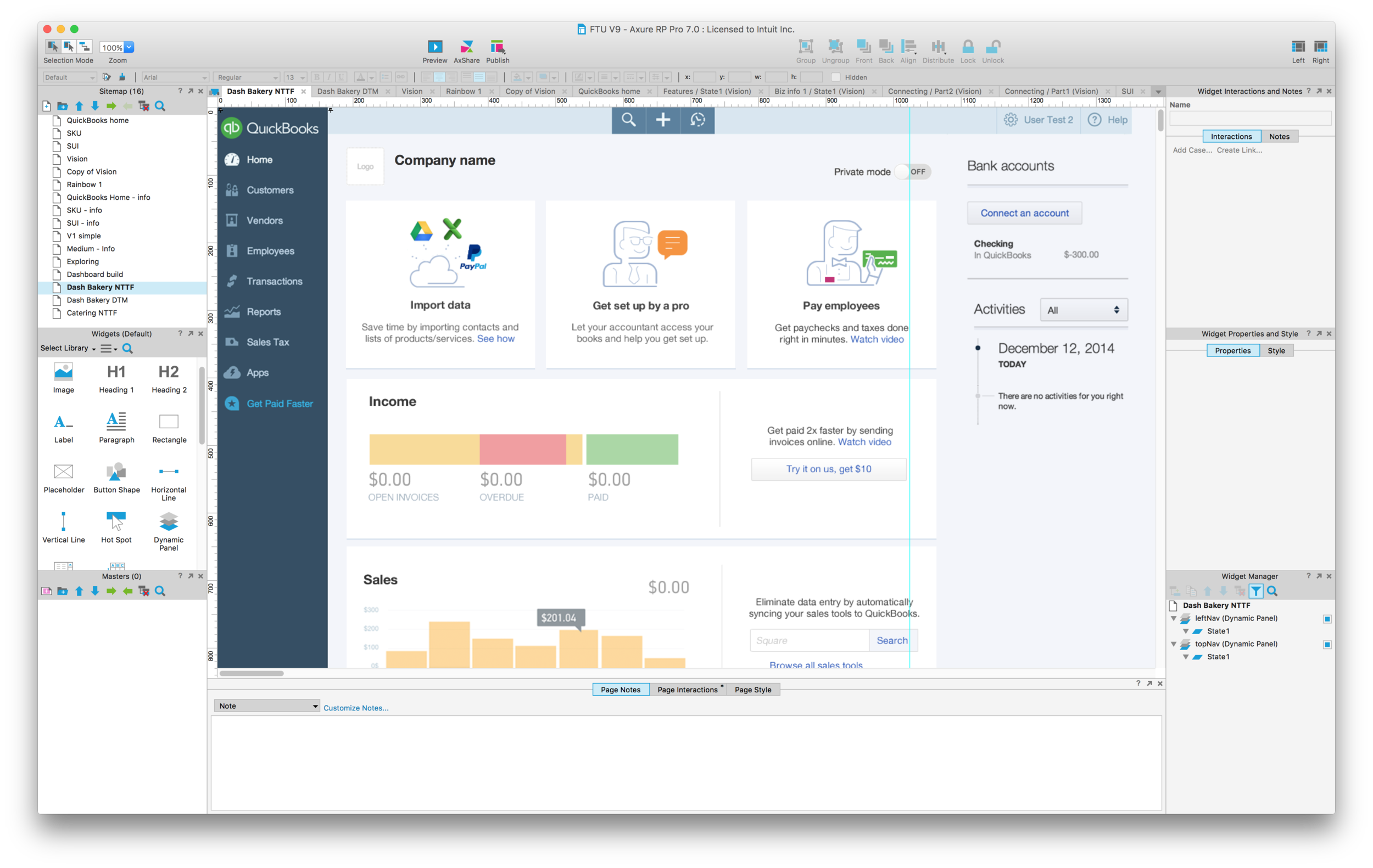The height and width of the screenshot is (868, 1373).
Task: Switch to the widget Notes tab
Action: 1279,136
